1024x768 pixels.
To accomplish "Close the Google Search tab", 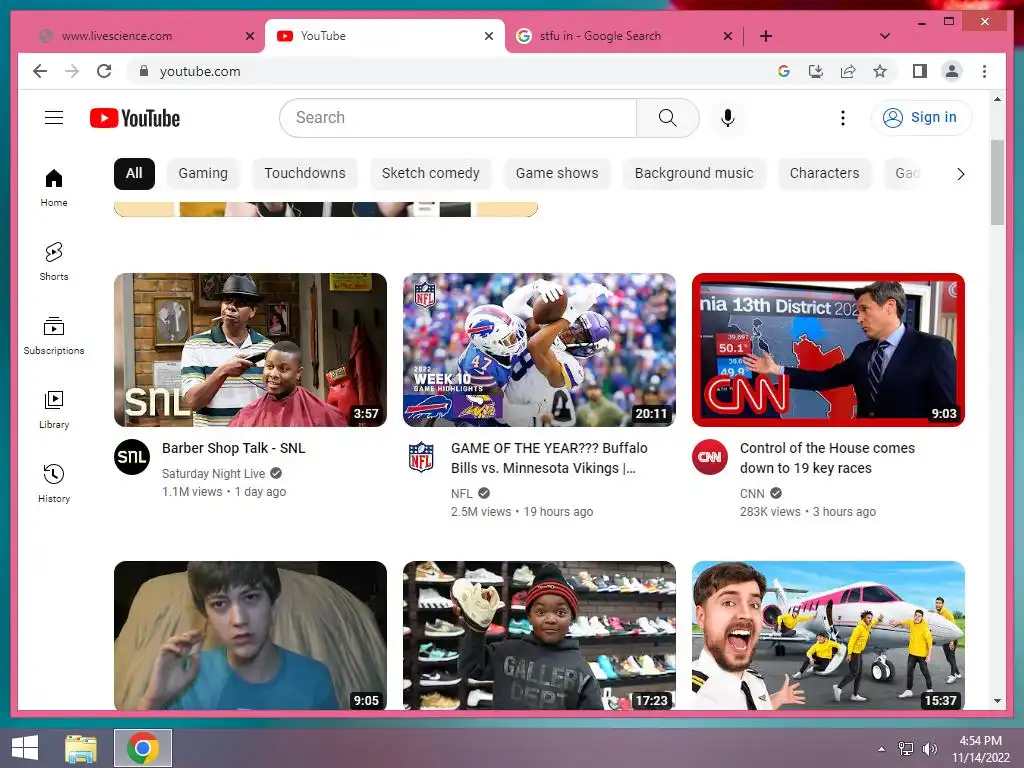I will point(728,36).
